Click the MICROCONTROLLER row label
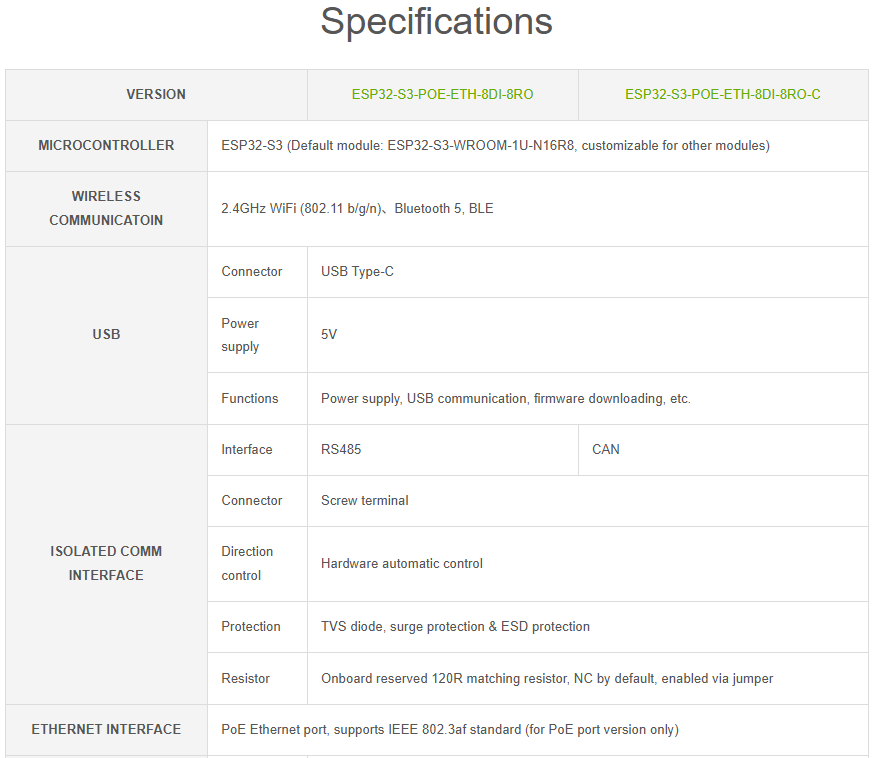Image resolution: width=878 pixels, height=758 pixels. [x=106, y=146]
